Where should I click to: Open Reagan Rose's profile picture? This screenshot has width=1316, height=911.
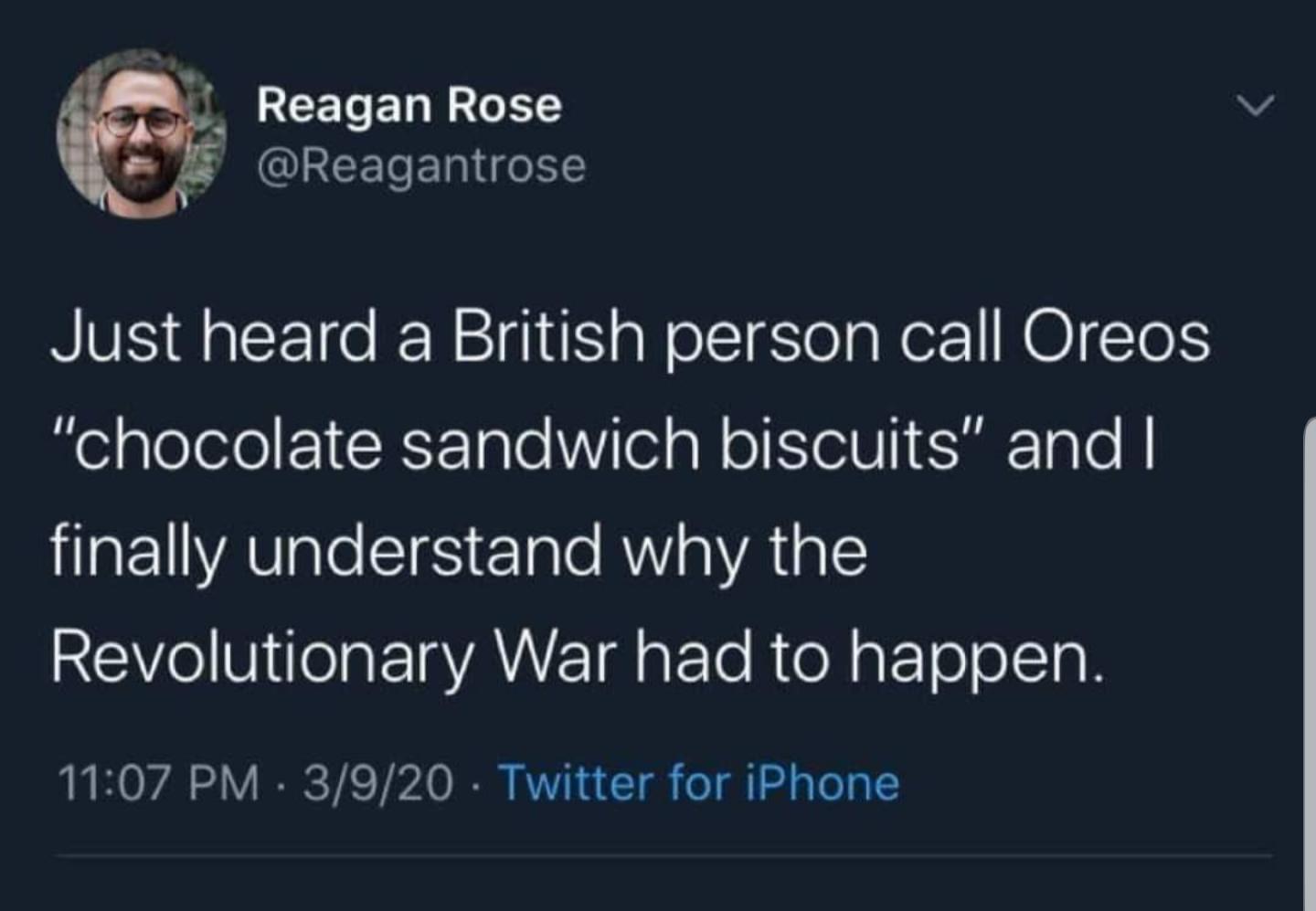click(142, 133)
